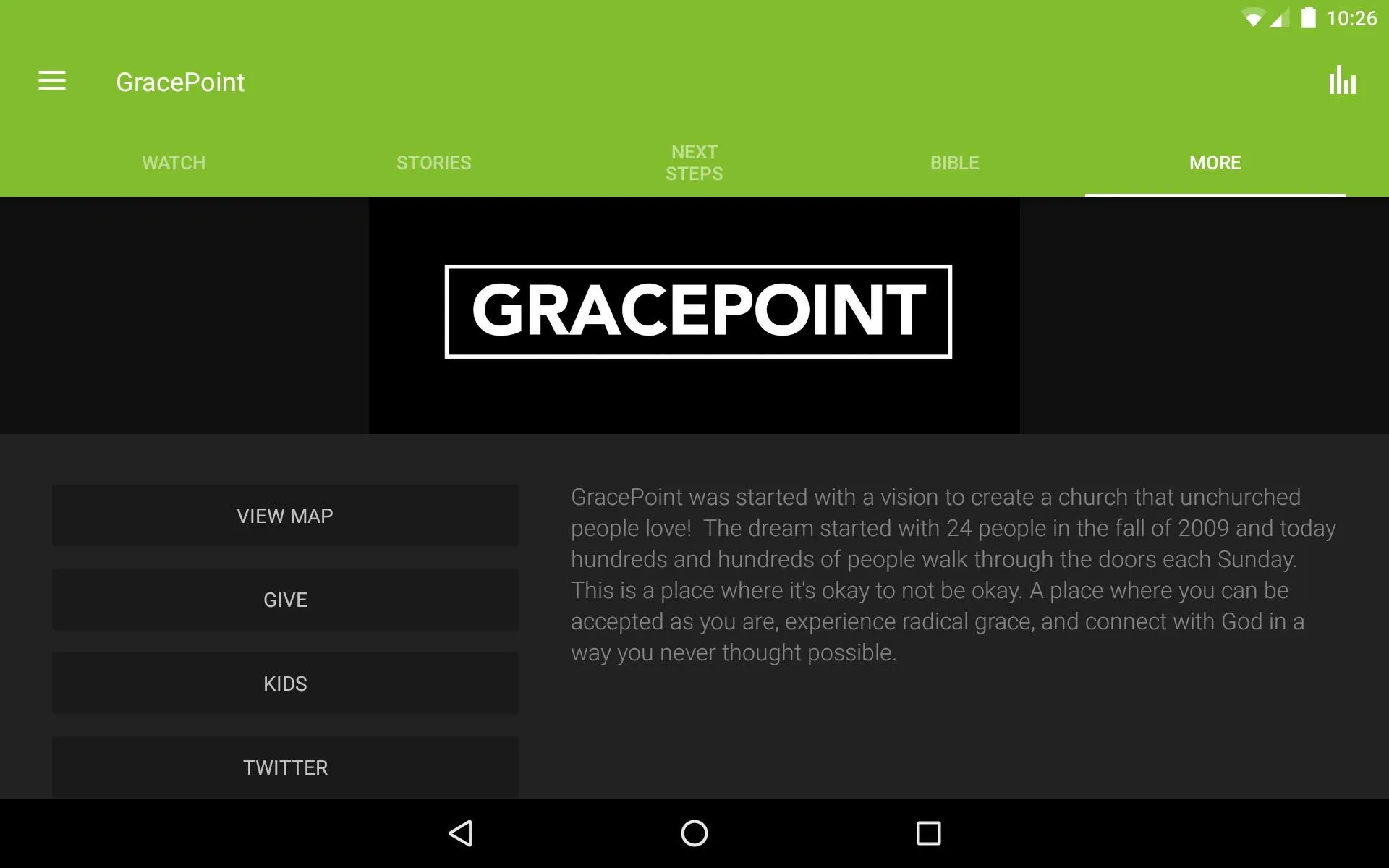
Task: Select the STORIES tab
Action: [x=433, y=162]
